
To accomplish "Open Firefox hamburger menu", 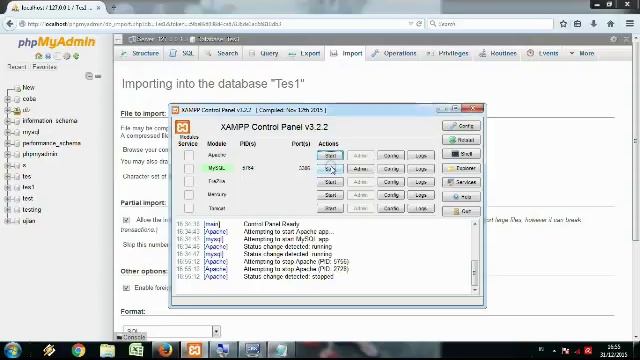I will [630, 24].
